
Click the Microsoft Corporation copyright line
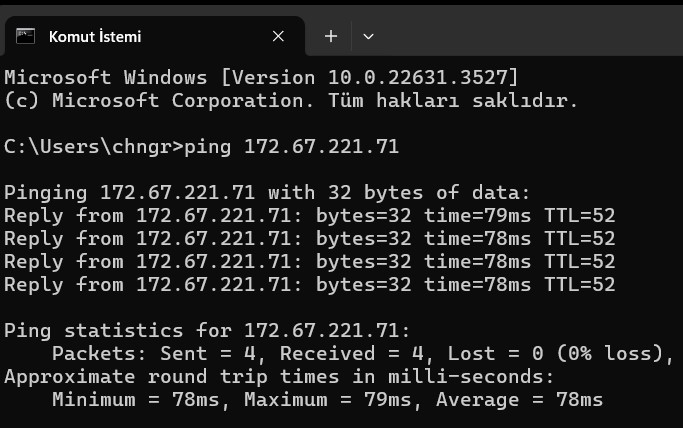pyautogui.click(x=291, y=101)
